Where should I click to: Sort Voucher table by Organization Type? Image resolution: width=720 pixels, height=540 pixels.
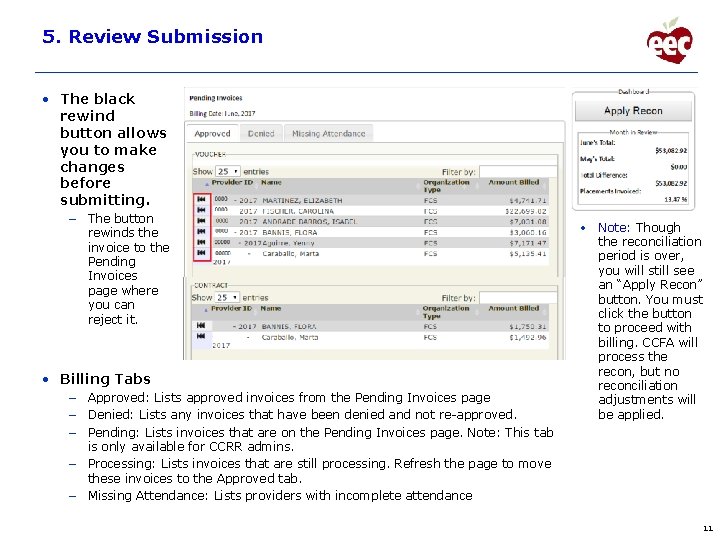pos(446,186)
